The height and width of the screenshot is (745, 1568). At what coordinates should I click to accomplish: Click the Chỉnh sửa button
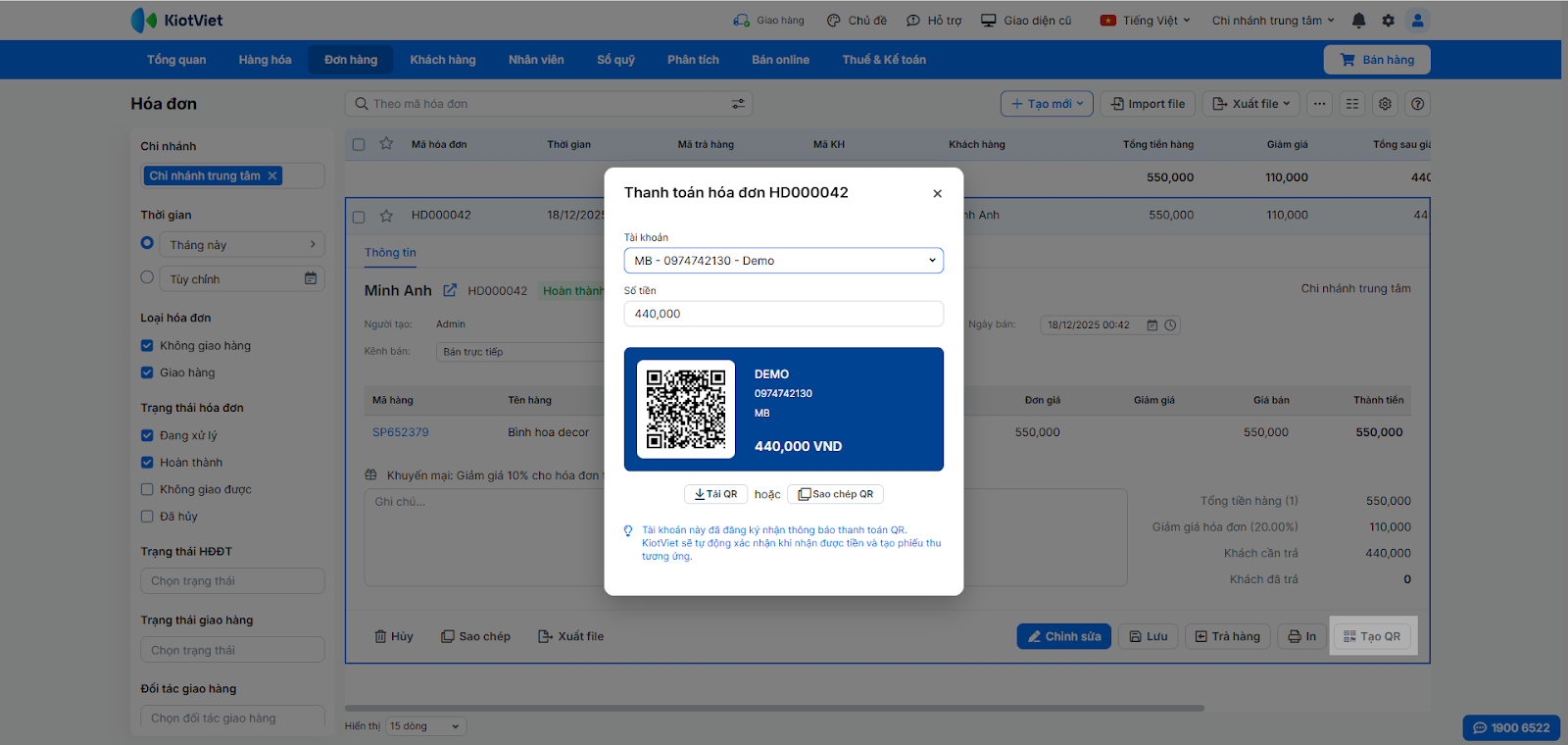point(1064,636)
